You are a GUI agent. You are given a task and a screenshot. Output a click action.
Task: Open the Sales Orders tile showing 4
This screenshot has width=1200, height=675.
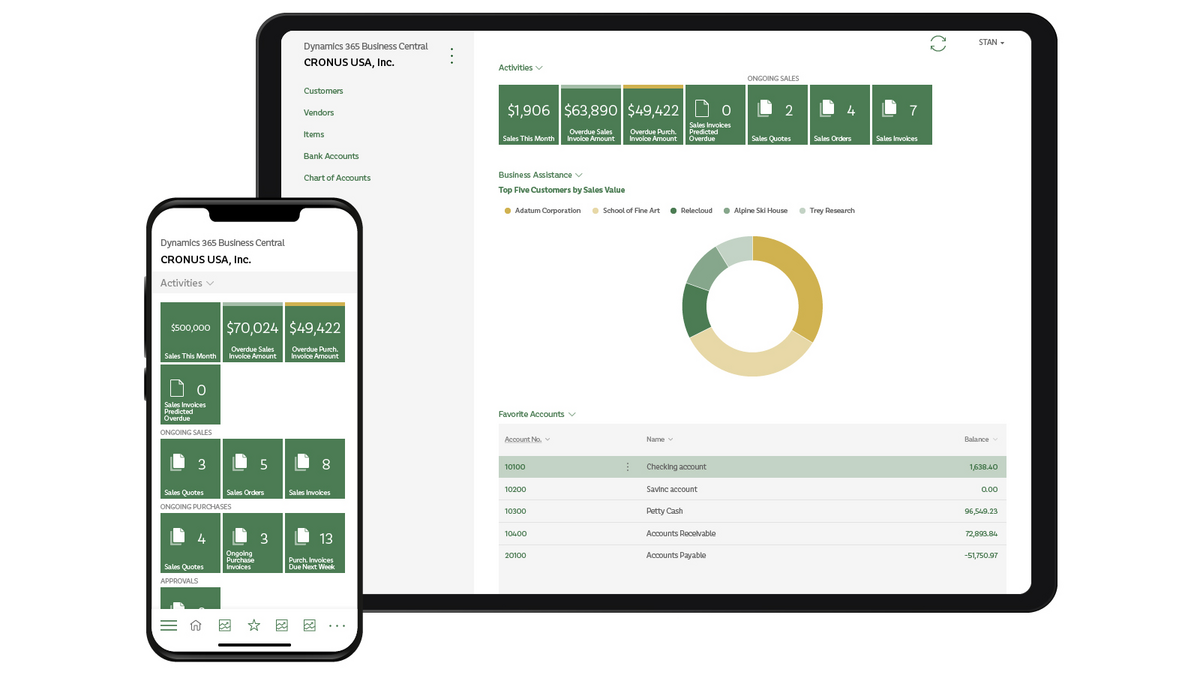[x=840, y=115]
